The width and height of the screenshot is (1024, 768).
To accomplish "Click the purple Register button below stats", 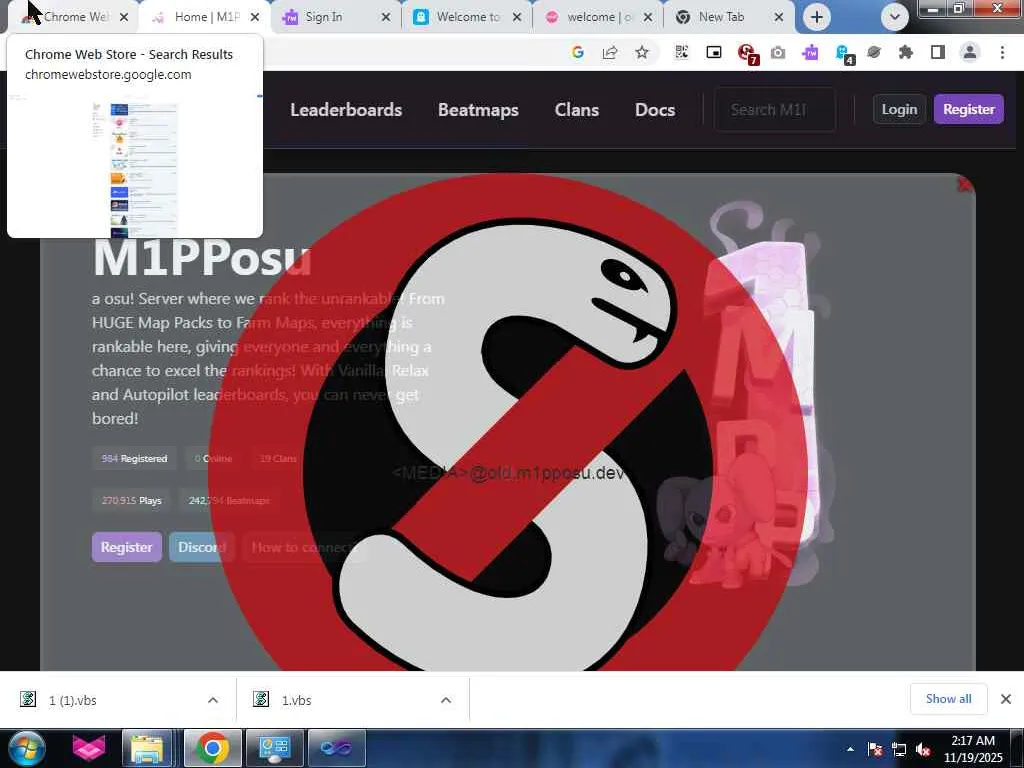I will click(127, 547).
